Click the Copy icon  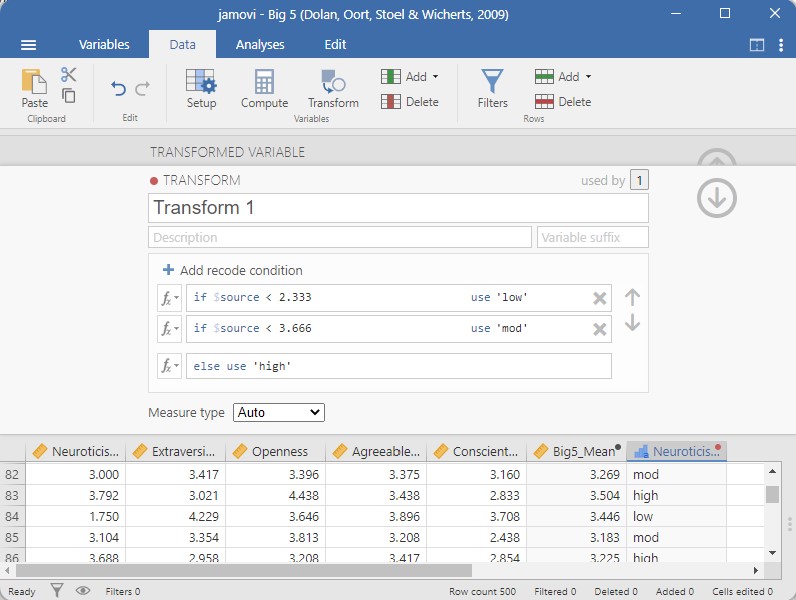pos(69,95)
